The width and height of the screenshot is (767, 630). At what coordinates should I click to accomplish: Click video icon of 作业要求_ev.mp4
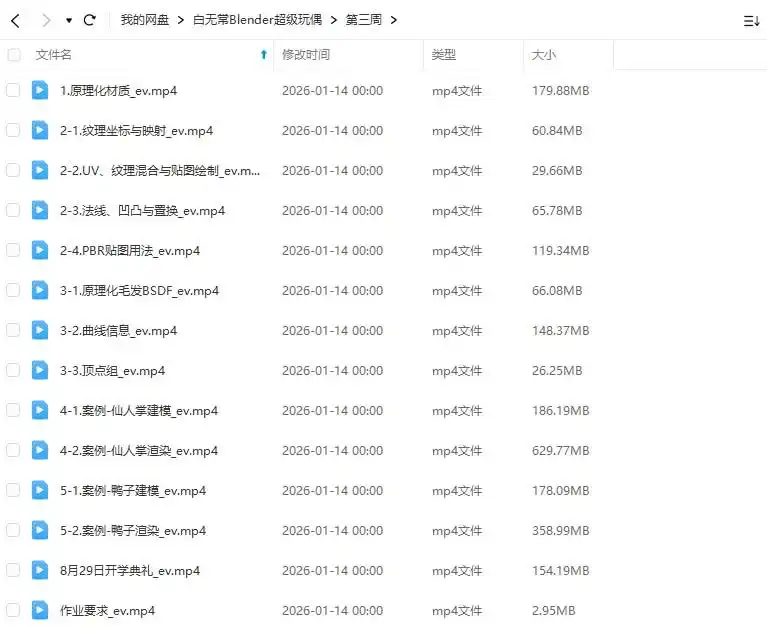pyautogui.click(x=40, y=610)
